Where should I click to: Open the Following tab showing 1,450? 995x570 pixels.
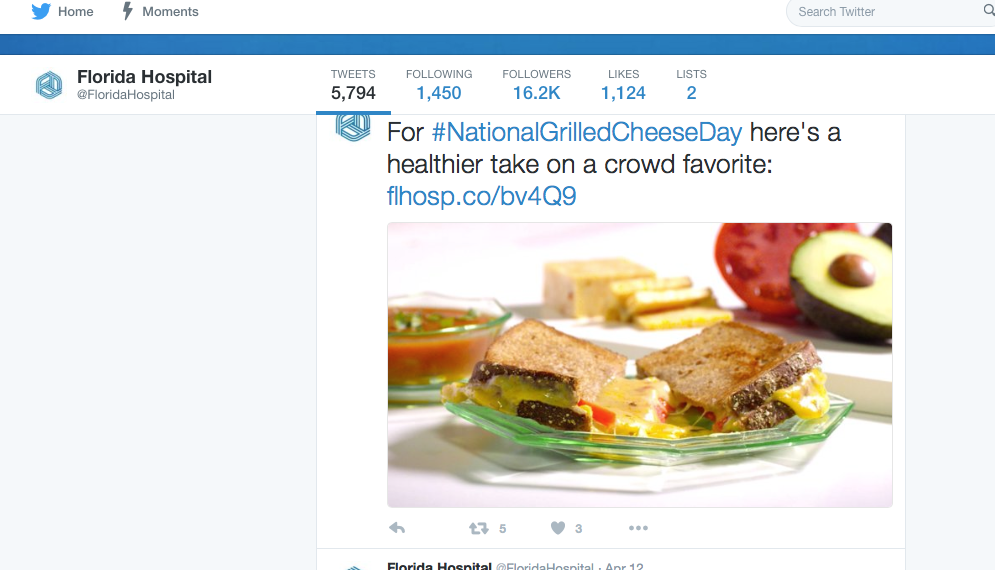point(439,85)
